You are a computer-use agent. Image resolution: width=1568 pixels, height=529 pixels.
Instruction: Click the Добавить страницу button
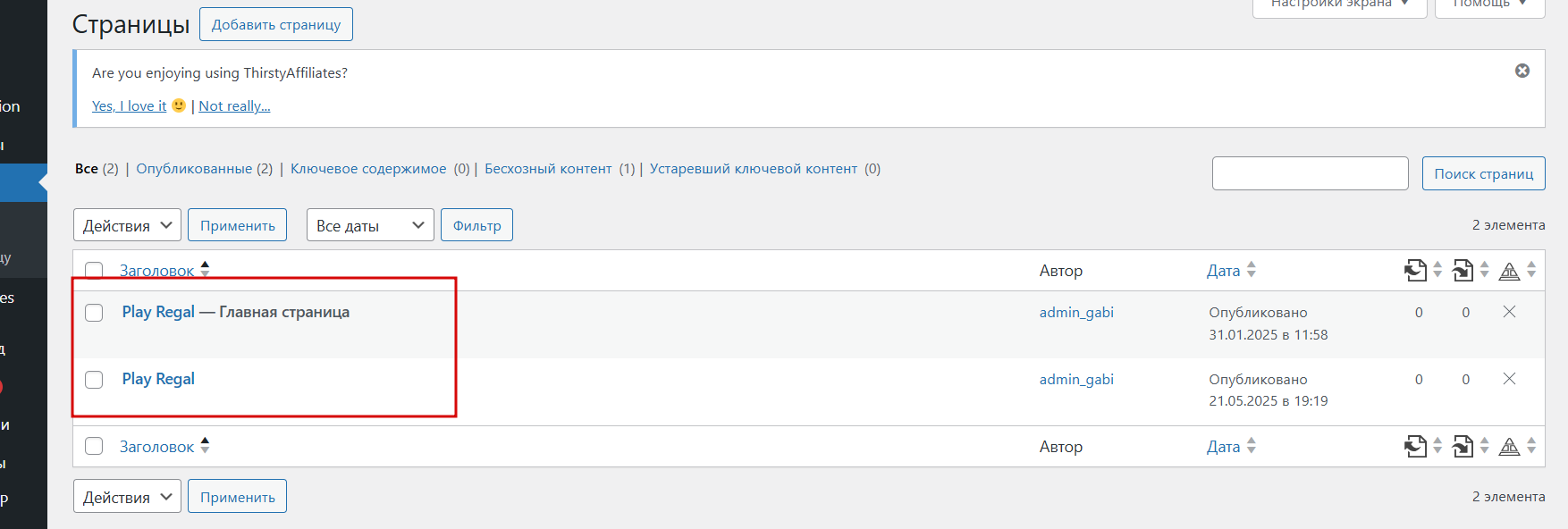(276, 24)
